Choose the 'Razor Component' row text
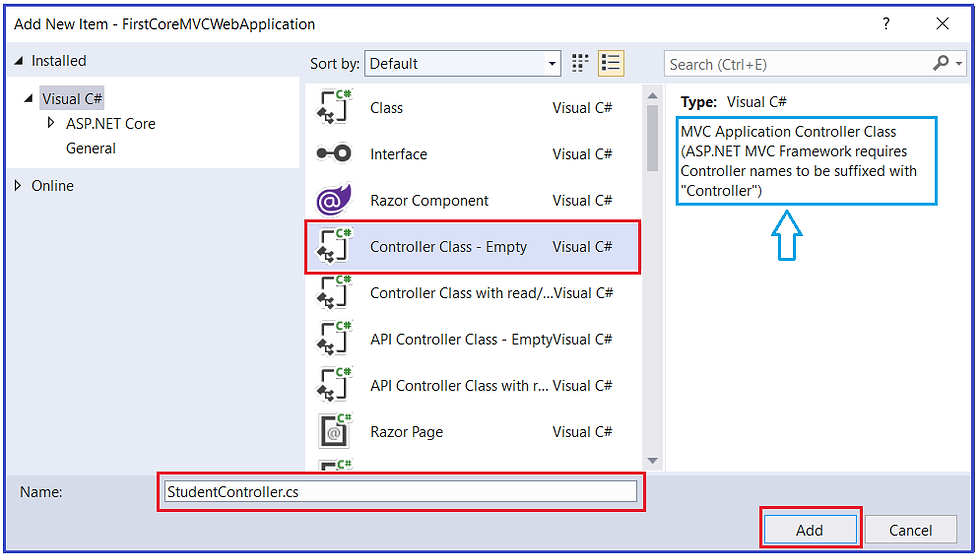 pyautogui.click(x=429, y=200)
